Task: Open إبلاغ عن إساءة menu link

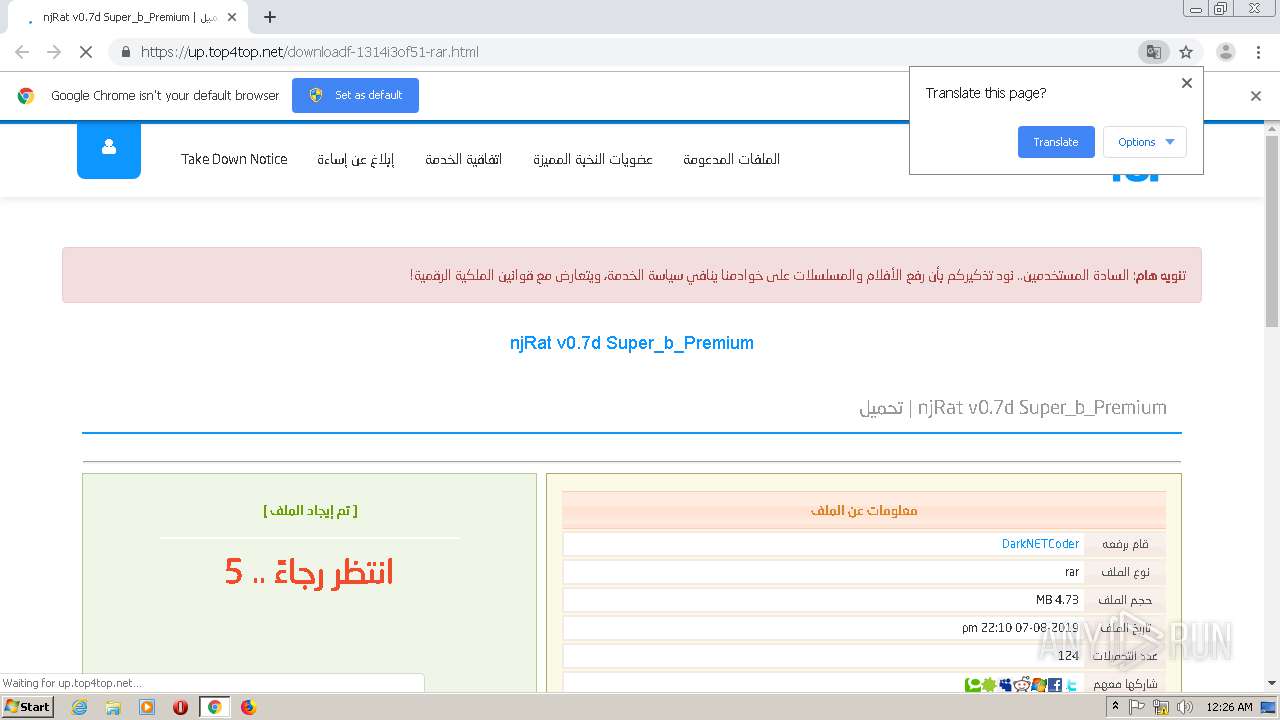Action: (356, 159)
